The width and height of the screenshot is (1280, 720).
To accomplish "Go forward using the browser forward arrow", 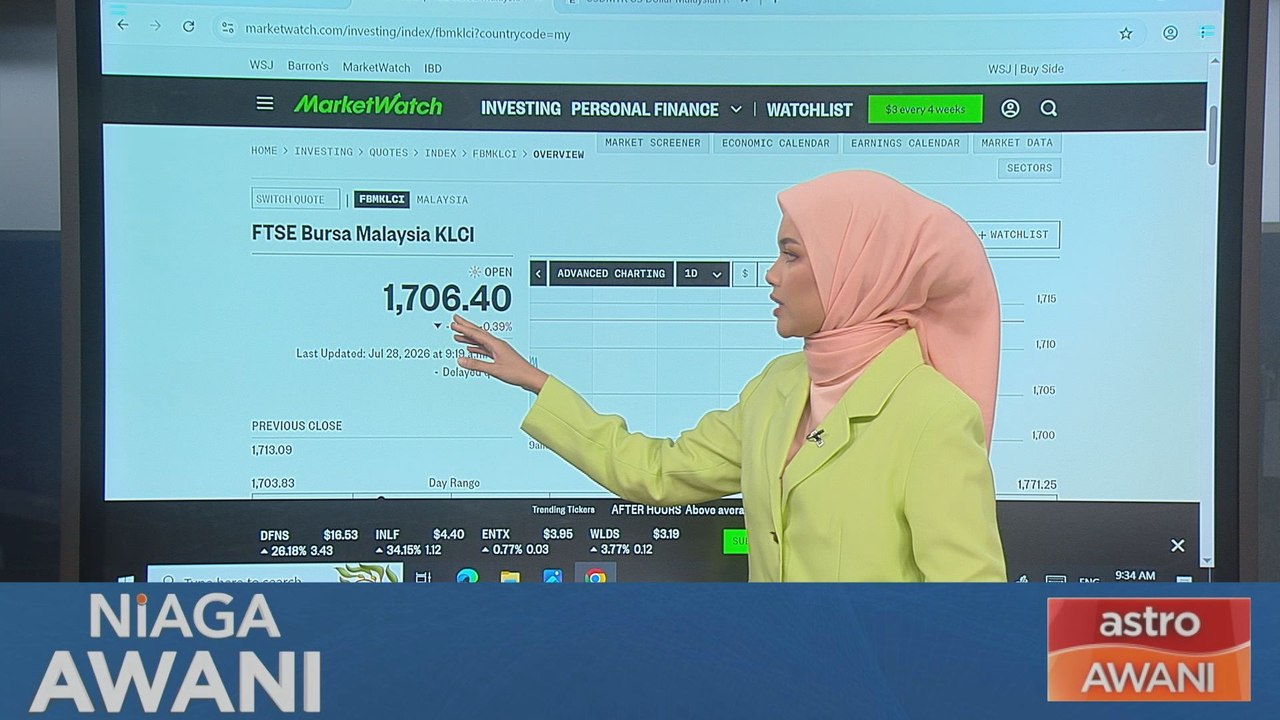I will (155, 26).
